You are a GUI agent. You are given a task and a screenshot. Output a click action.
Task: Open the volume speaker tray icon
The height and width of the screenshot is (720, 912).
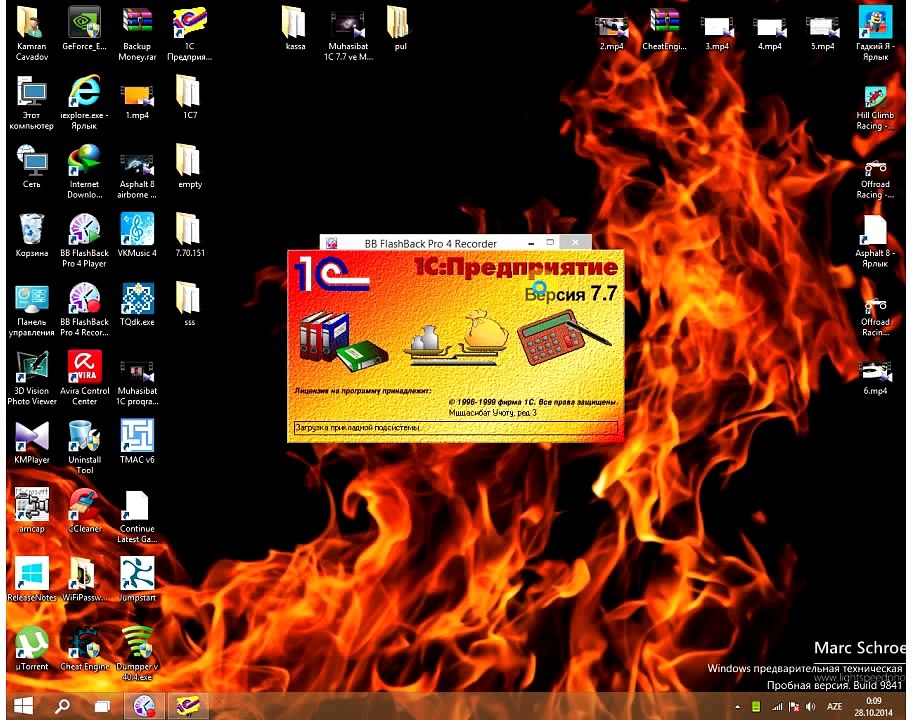click(811, 707)
